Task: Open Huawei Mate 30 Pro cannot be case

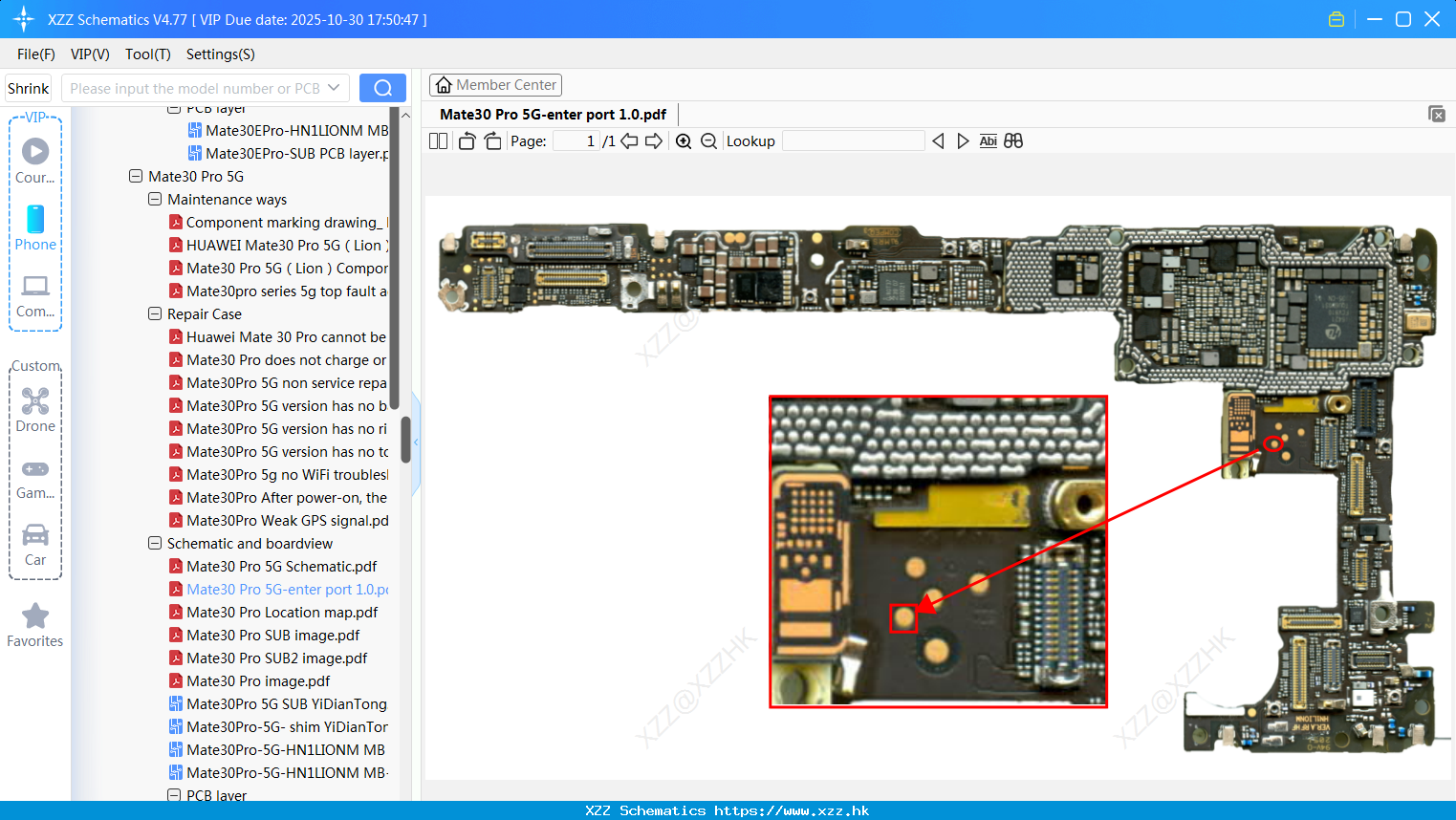Action: tap(278, 336)
